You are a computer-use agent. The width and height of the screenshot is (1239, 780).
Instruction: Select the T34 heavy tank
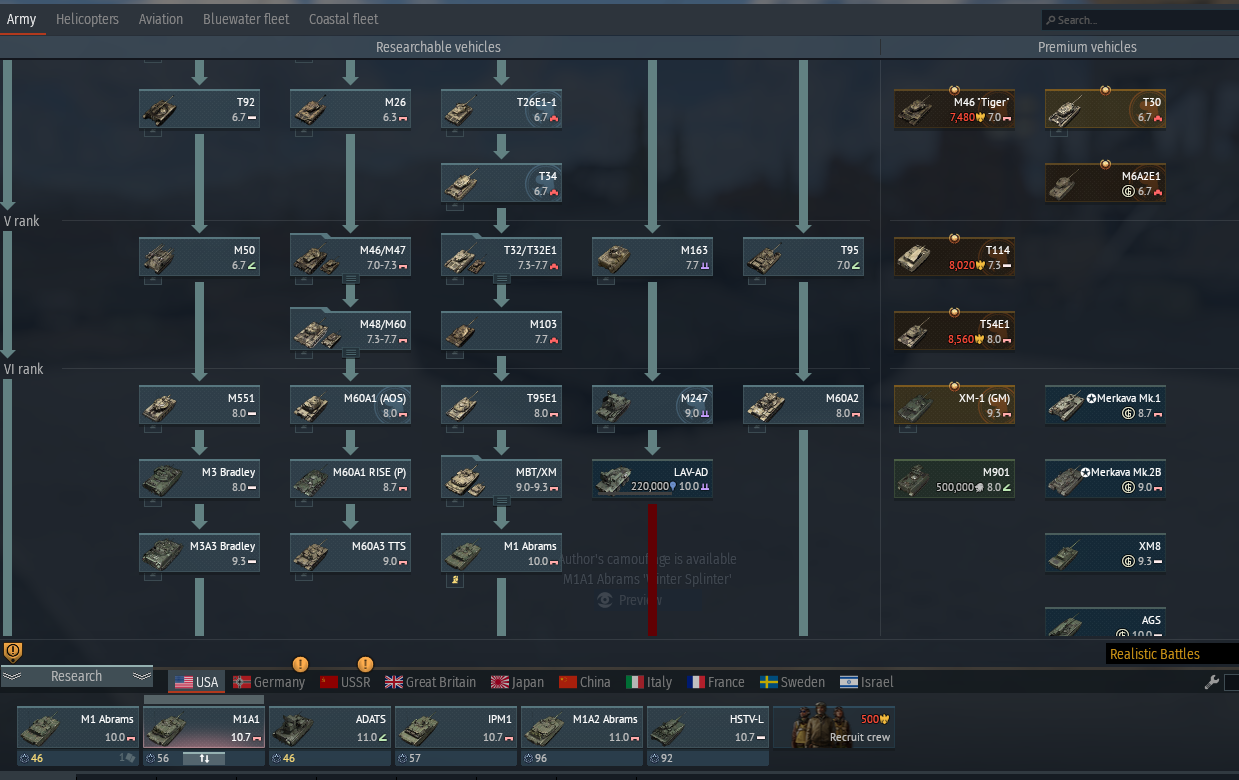(x=501, y=183)
